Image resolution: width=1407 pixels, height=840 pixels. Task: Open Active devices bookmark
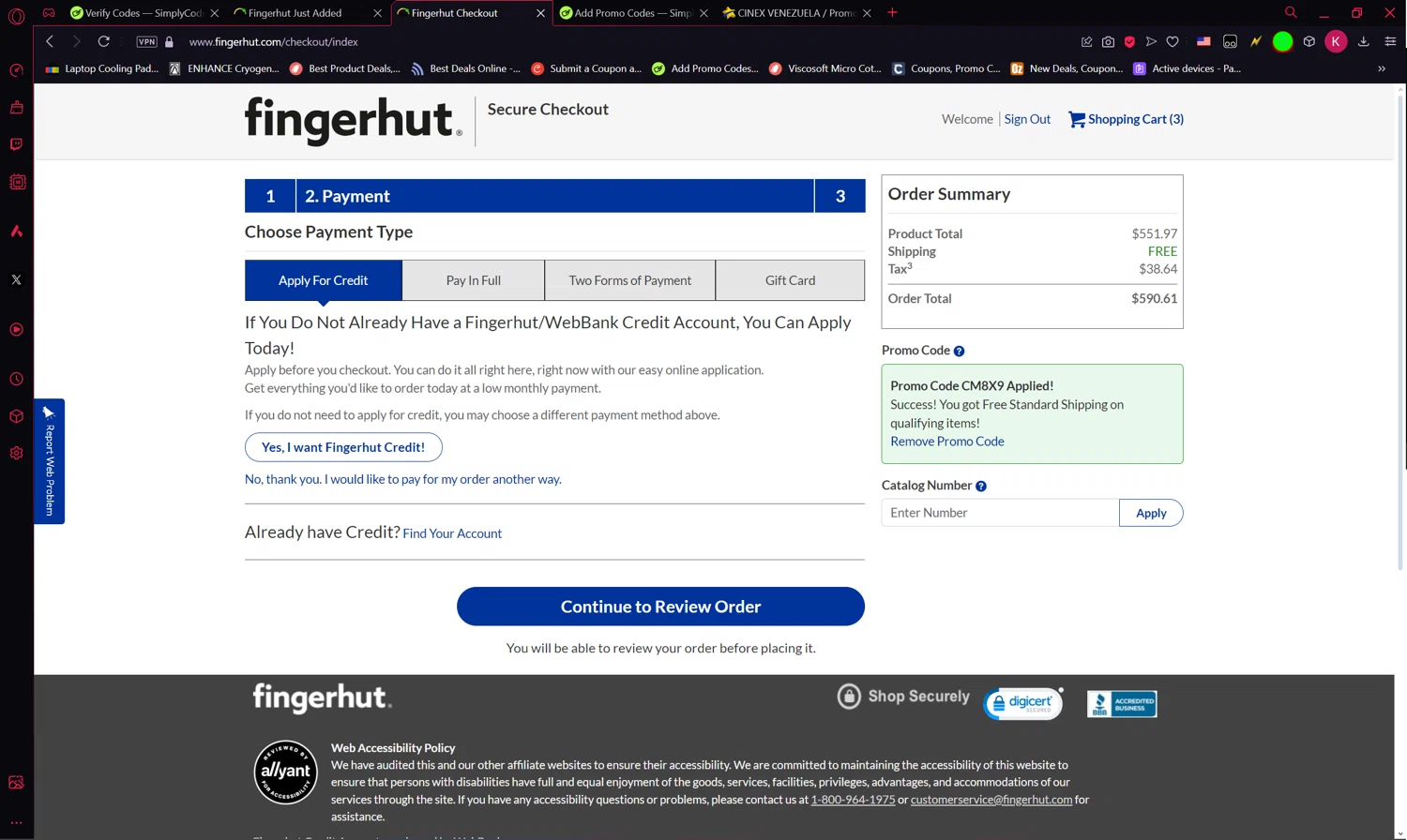1187,68
